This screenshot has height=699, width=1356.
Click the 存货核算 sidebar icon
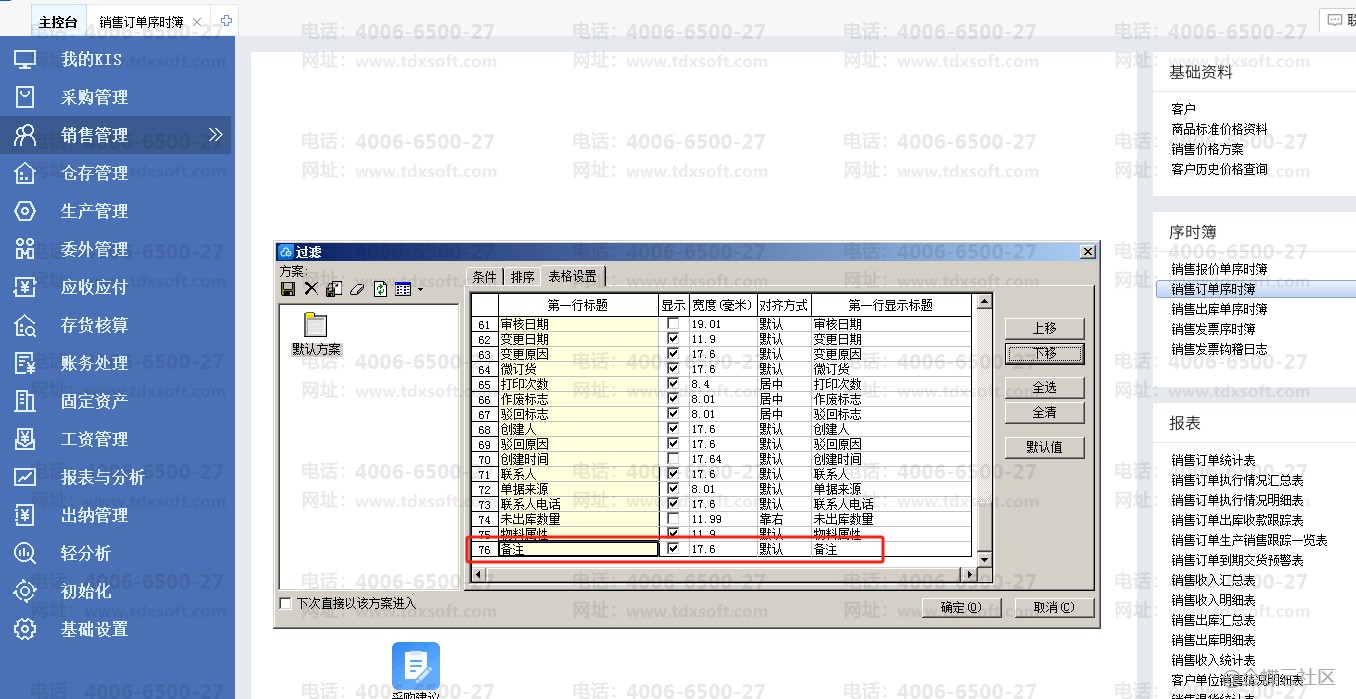click(x=25, y=325)
